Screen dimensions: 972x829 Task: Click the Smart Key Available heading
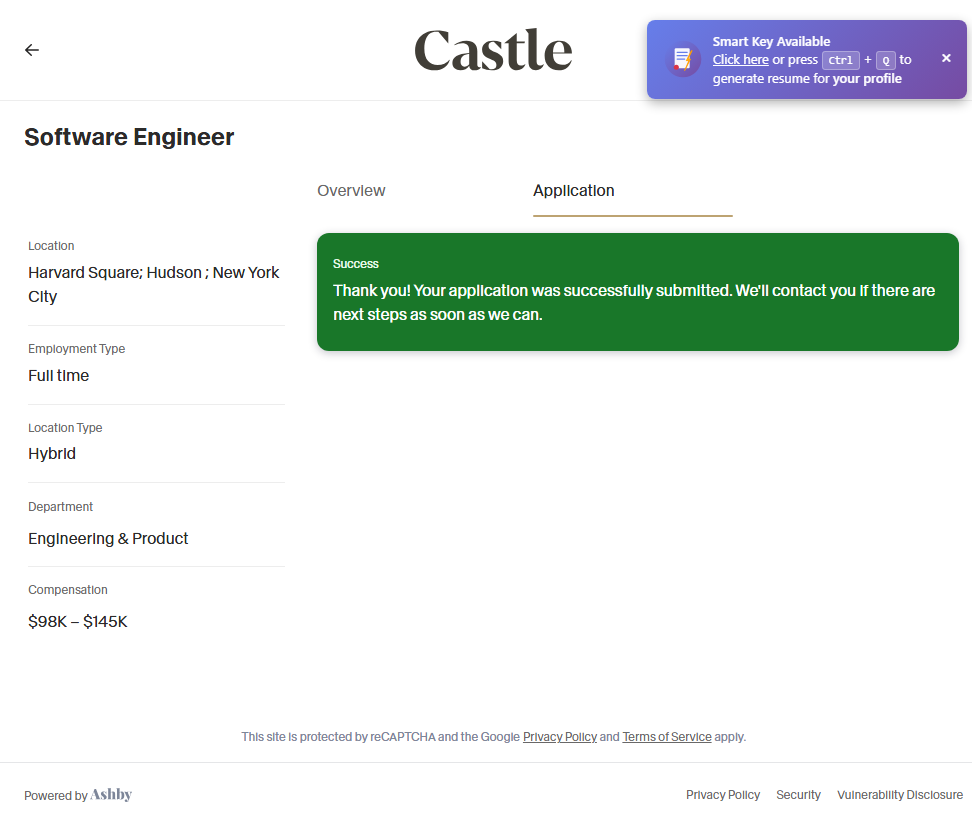771,42
